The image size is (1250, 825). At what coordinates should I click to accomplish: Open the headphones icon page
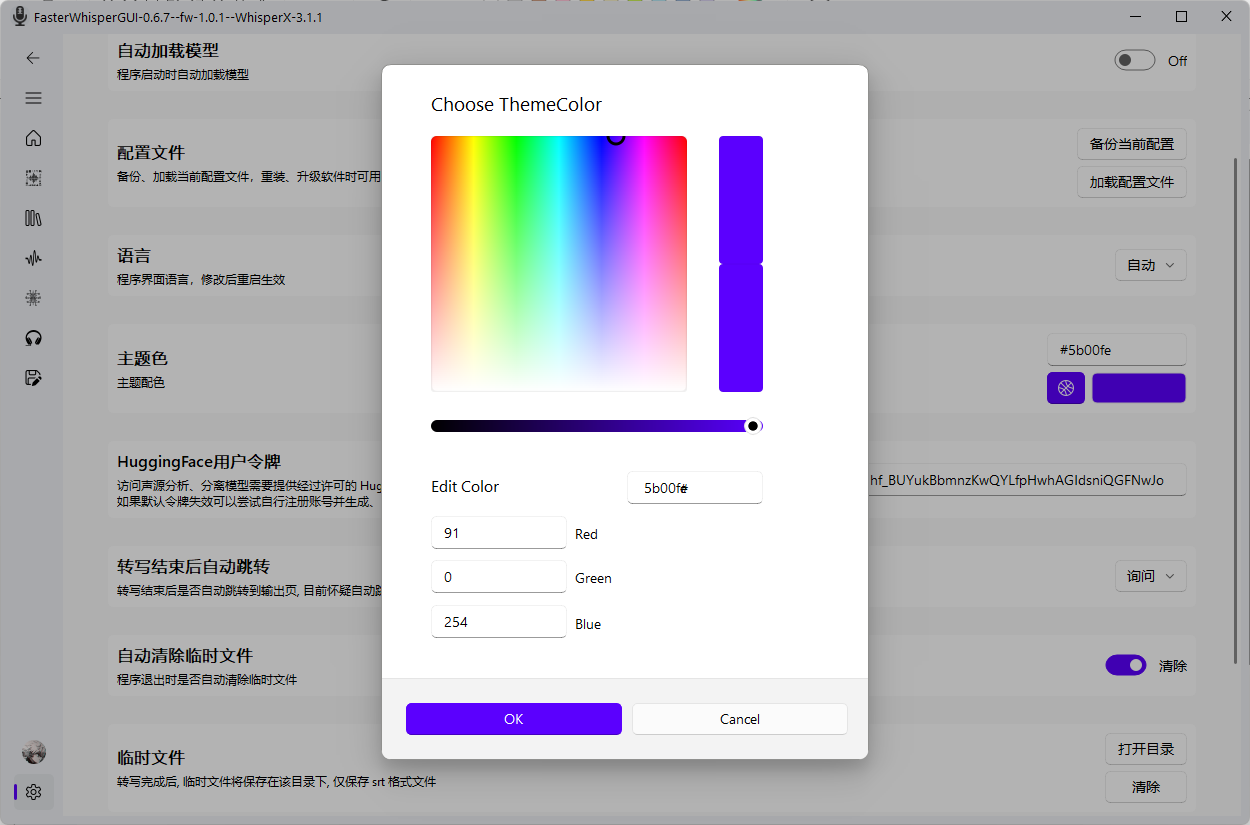(33, 338)
